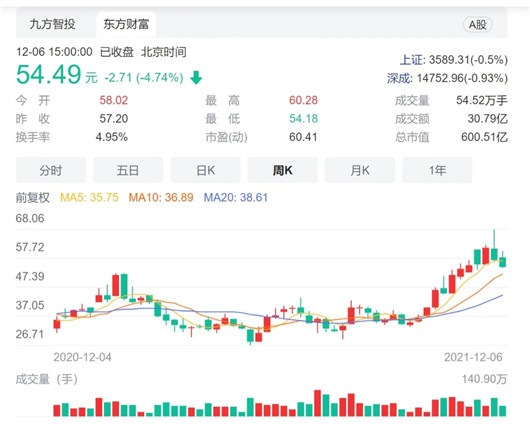
Task: Click the 2021-12-06 end date label
Action: pos(473,357)
